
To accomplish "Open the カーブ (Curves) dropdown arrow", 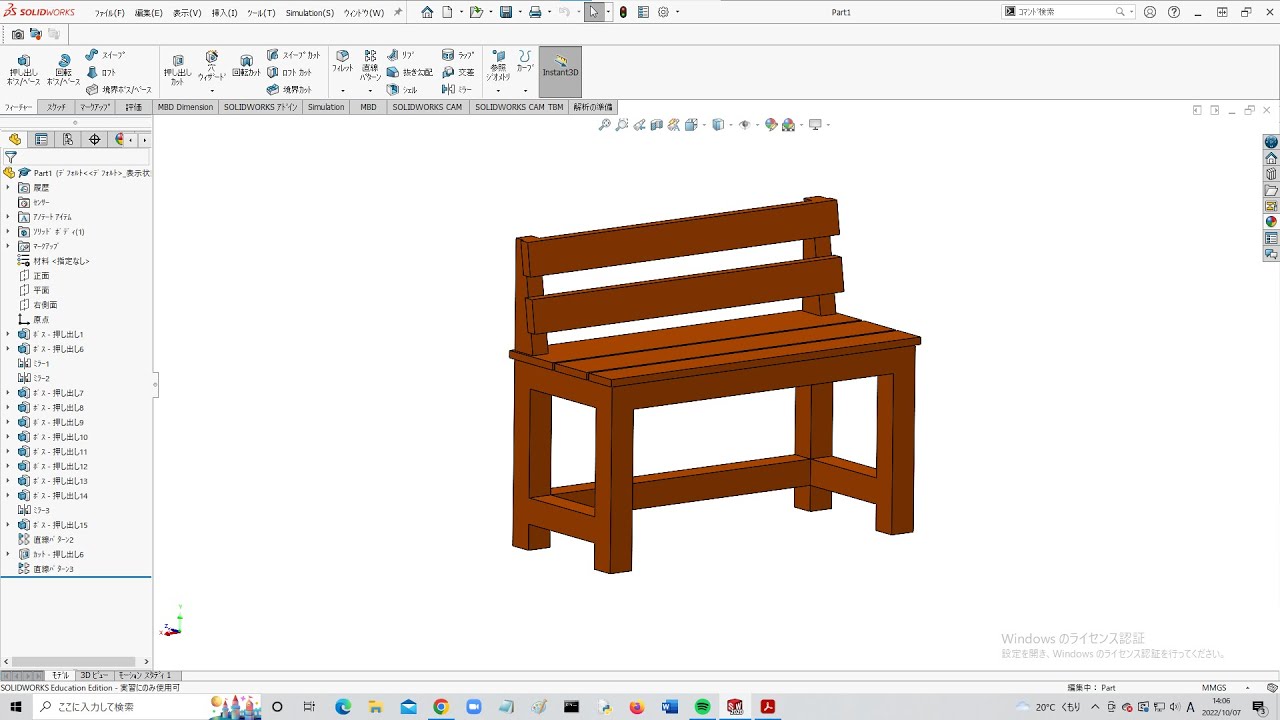I will point(525,91).
